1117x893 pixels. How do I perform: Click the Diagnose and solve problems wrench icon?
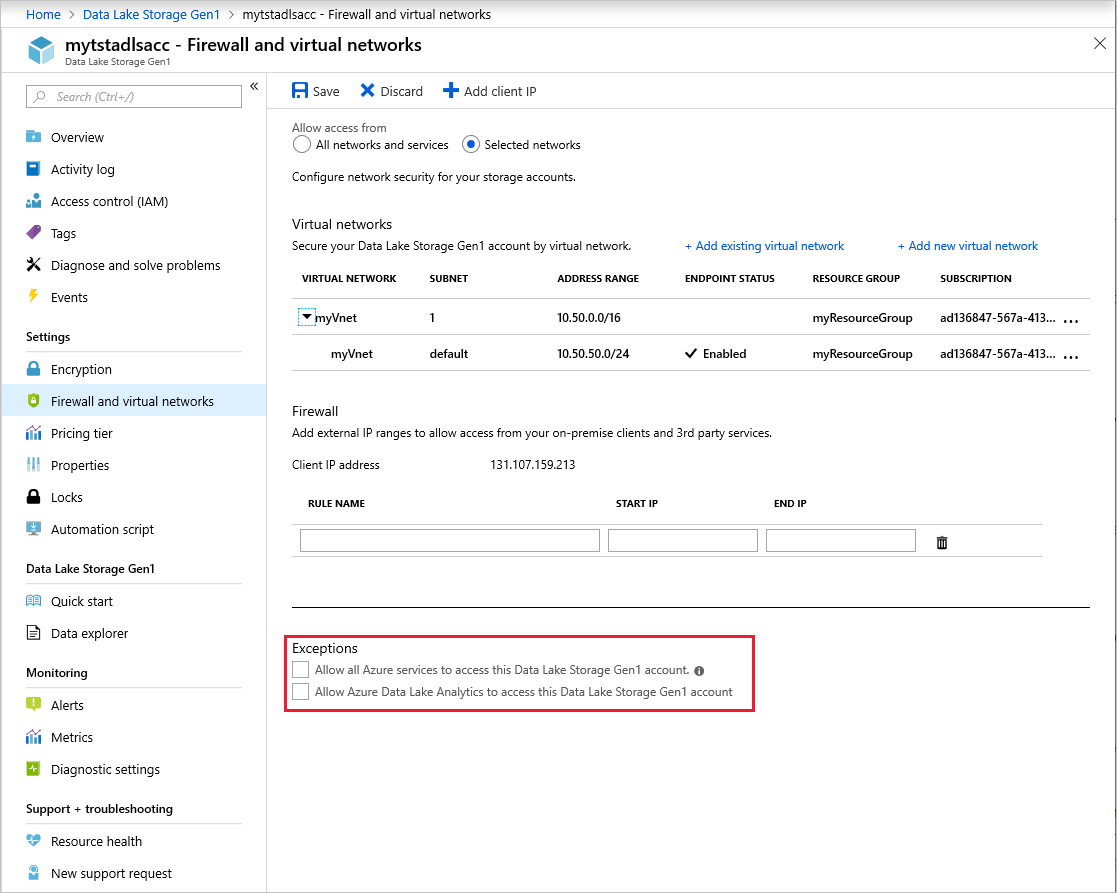pyautogui.click(x=34, y=265)
